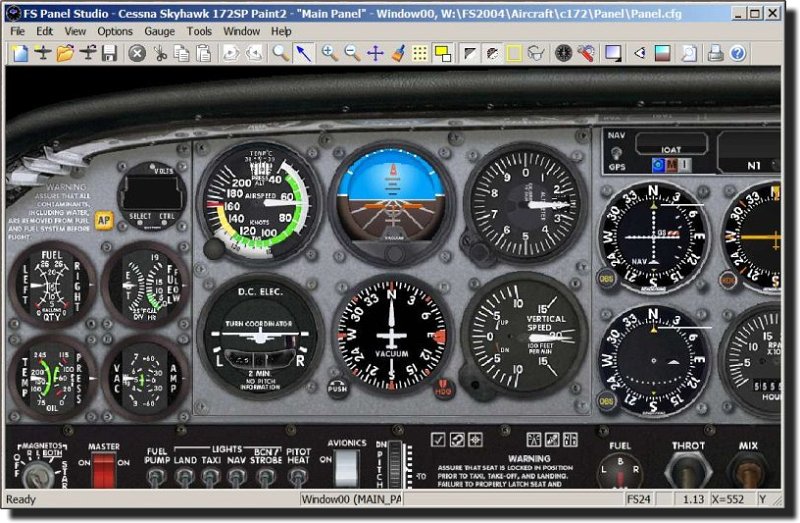Click the New document icon

pos(20,53)
